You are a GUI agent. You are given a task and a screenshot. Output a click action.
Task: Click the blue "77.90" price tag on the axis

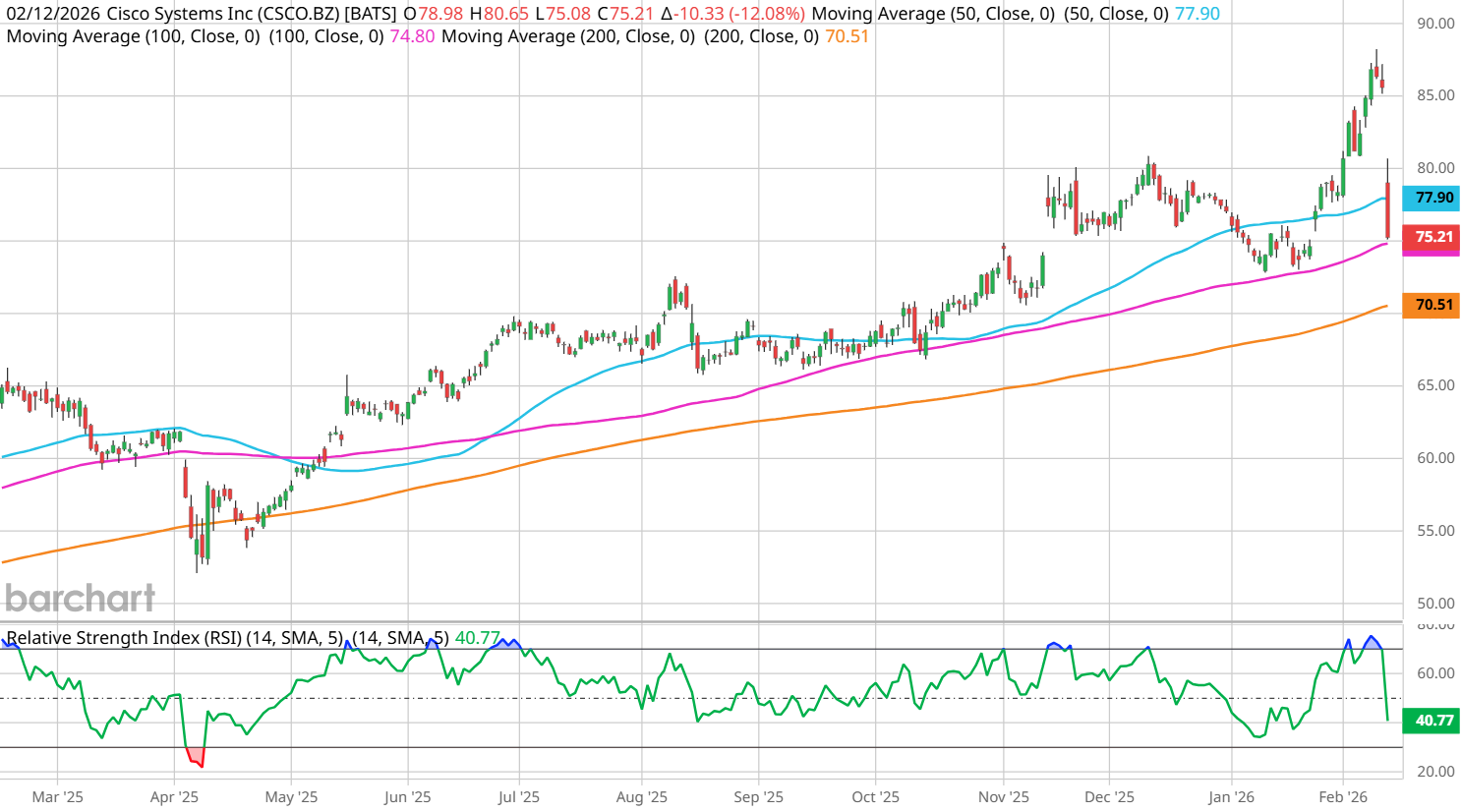pos(1432,198)
